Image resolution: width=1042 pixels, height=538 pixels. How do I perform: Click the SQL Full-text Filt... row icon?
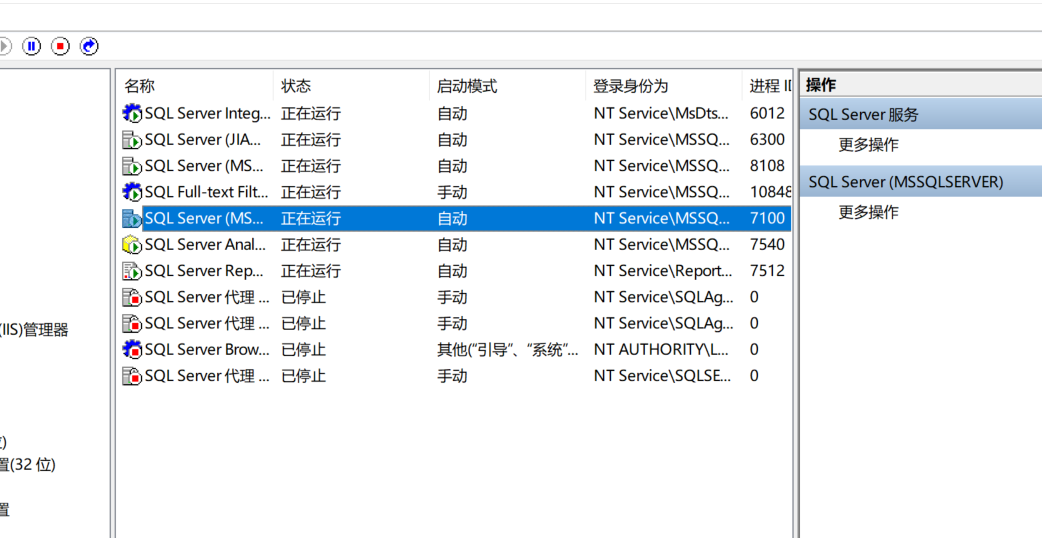(132, 193)
